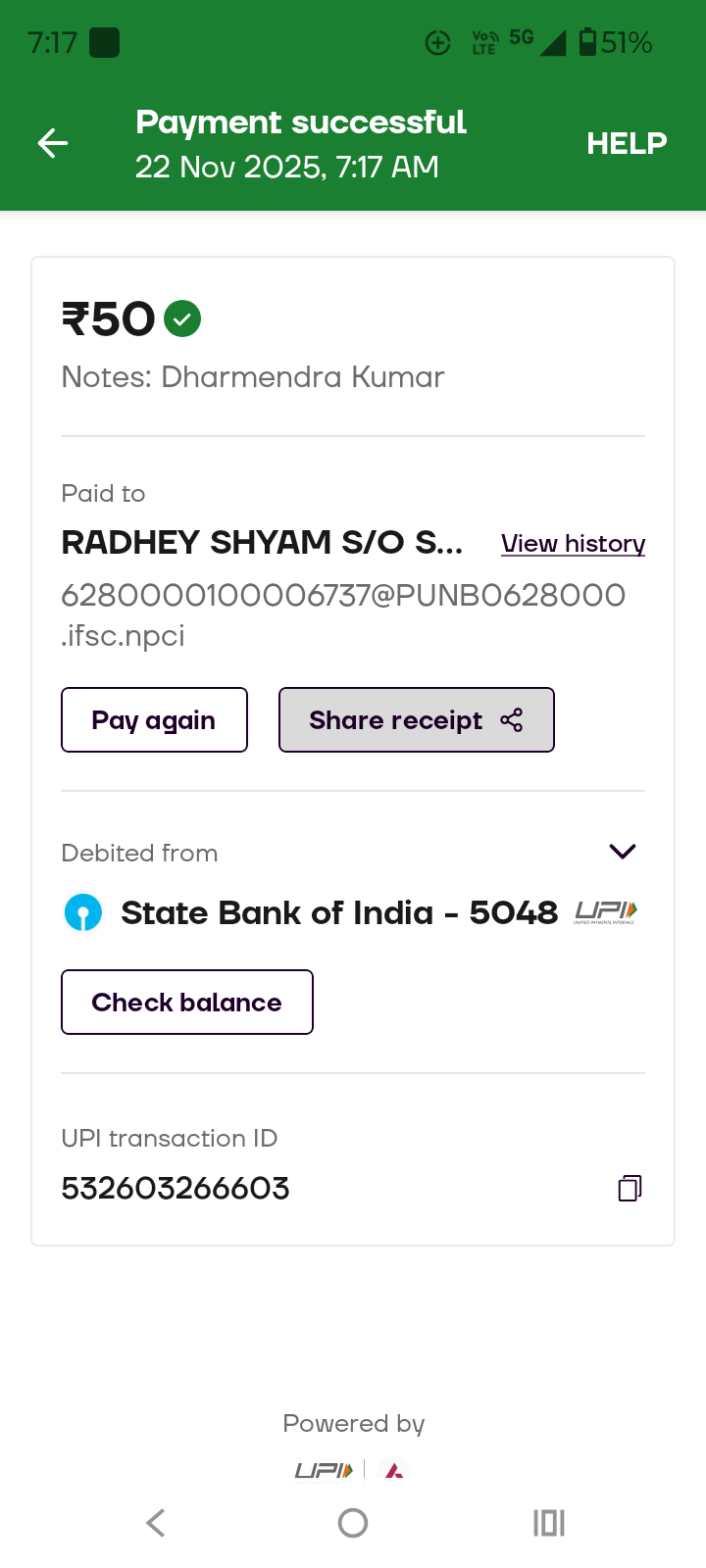Image resolution: width=706 pixels, height=1568 pixels.
Task: Tap the Pay again button
Action: [x=154, y=720]
